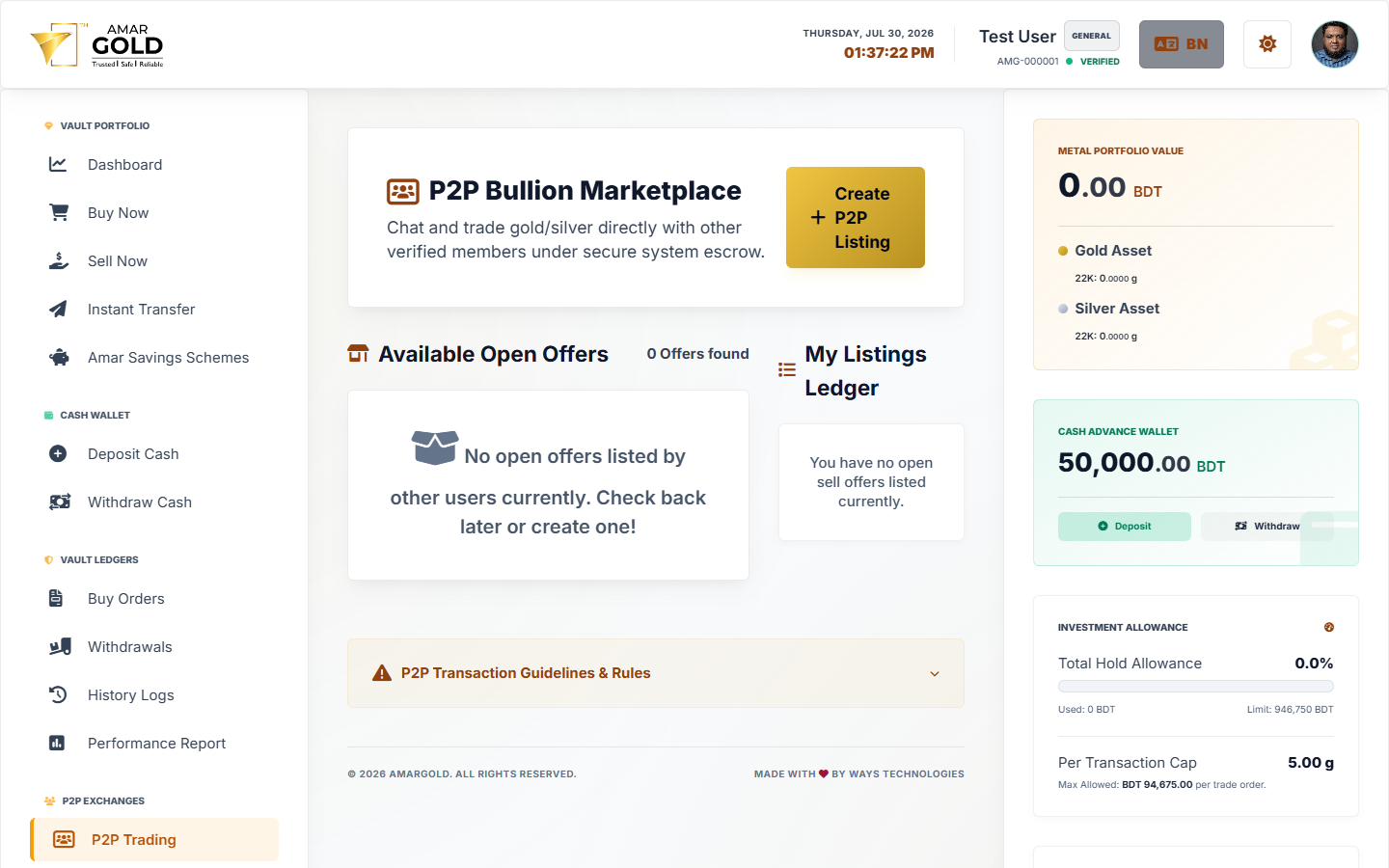Open settings via the gear icon

click(1267, 44)
